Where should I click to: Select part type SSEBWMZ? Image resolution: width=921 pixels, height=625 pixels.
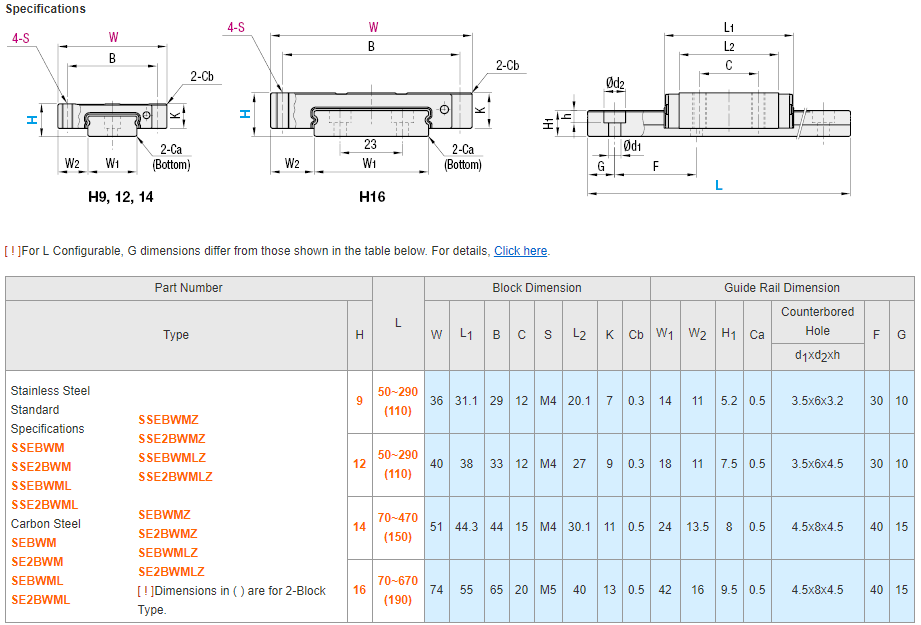coord(169,420)
